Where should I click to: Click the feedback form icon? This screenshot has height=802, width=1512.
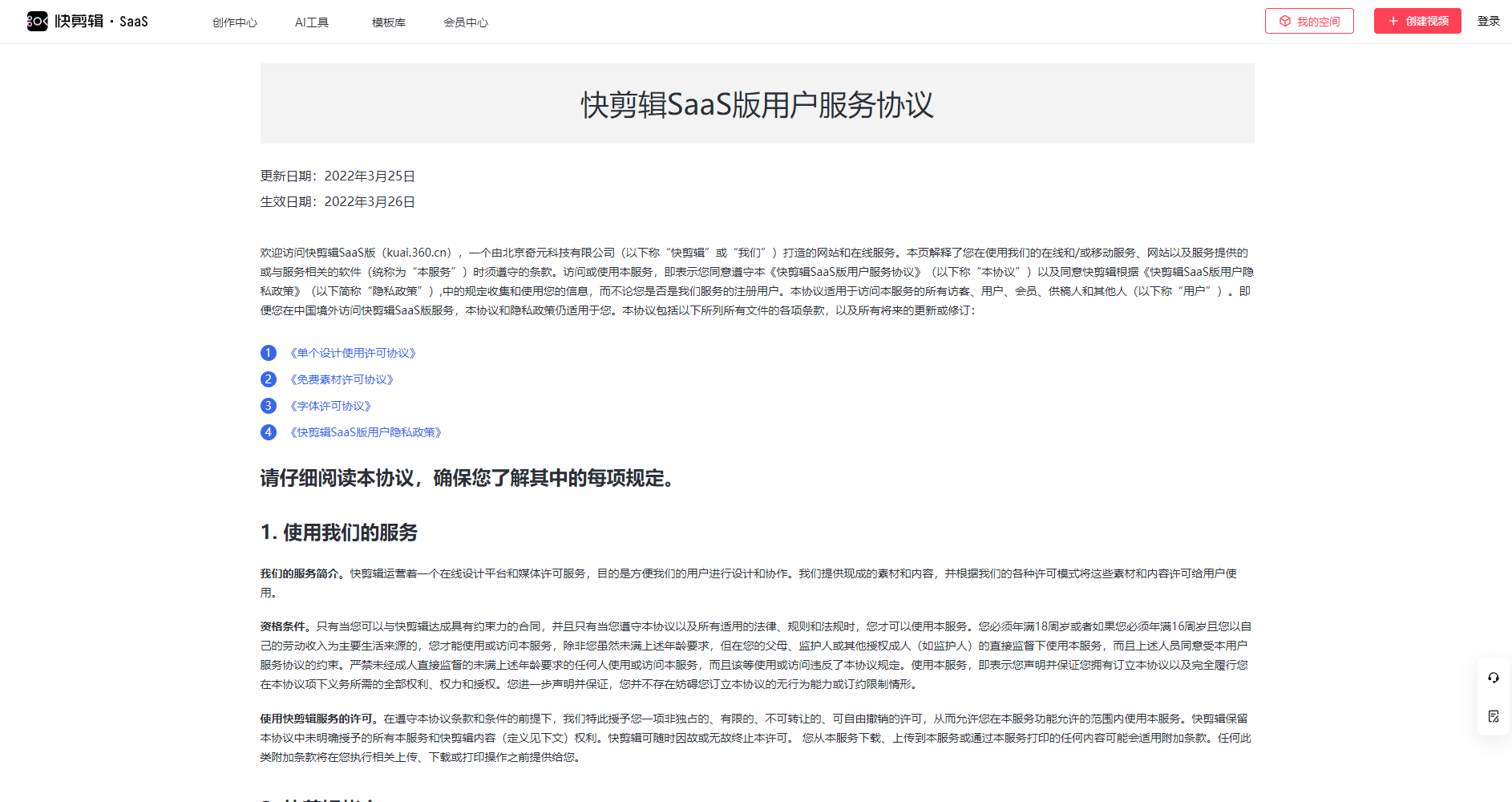pyautogui.click(x=1494, y=716)
